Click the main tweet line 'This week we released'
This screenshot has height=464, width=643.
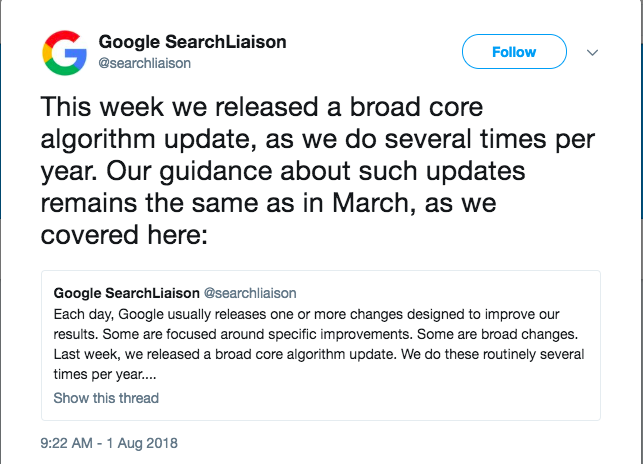click(x=262, y=107)
